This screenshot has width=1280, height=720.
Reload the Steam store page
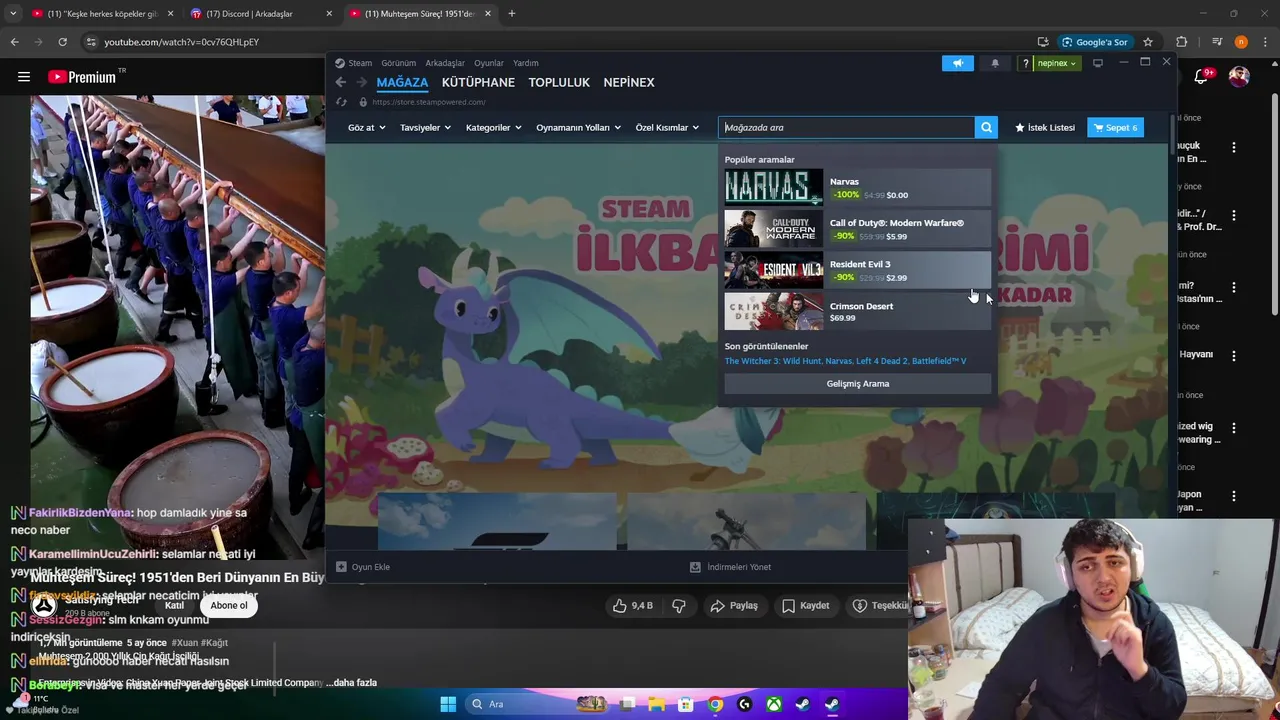tap(341, 102)
